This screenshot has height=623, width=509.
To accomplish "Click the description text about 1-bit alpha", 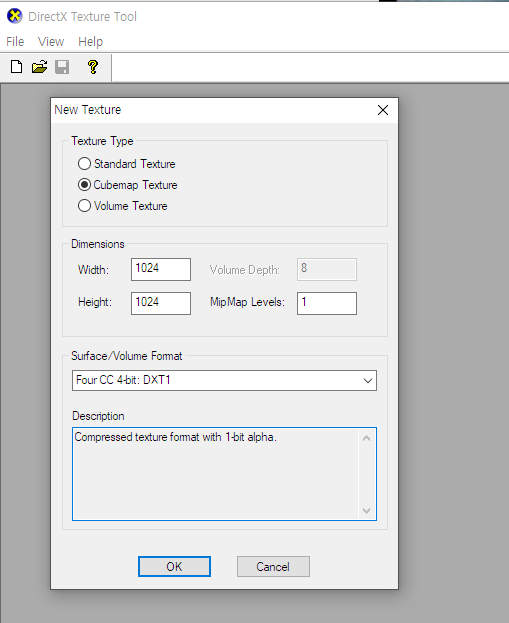I will point(176,437).
